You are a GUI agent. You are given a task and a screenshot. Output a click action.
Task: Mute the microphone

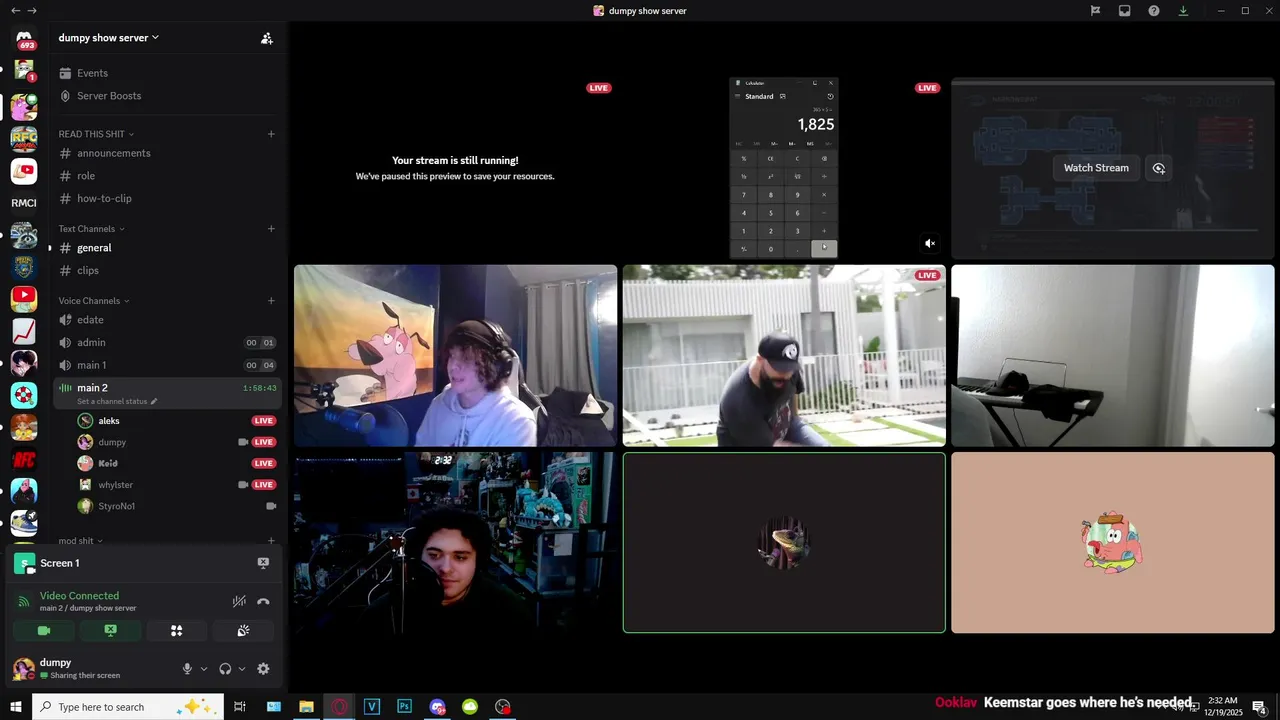[187, 669]
